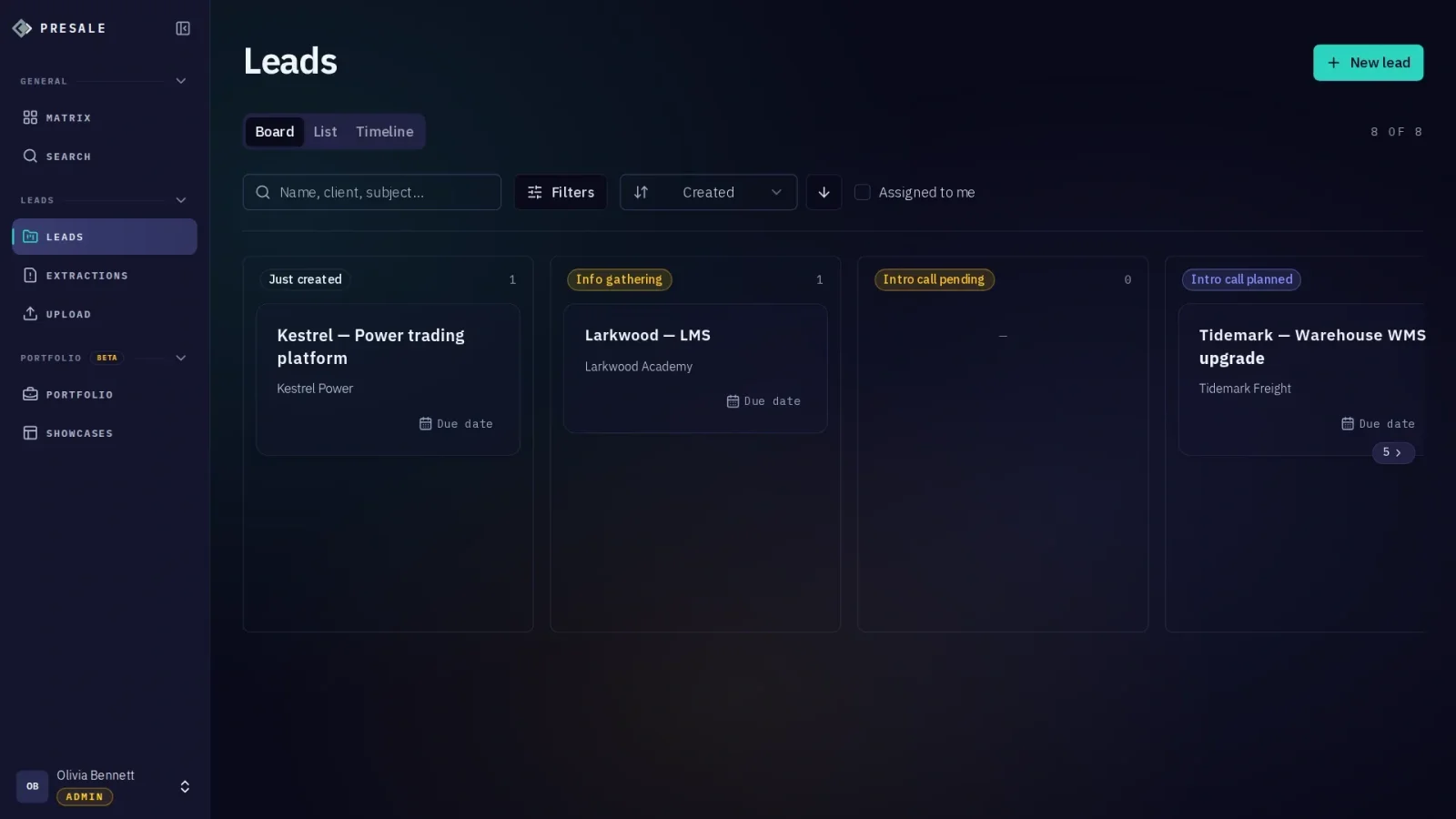Screen dimensions: 1456x819
Task: Toggle the Assigned to me checkbox
Action: (863, 192)
